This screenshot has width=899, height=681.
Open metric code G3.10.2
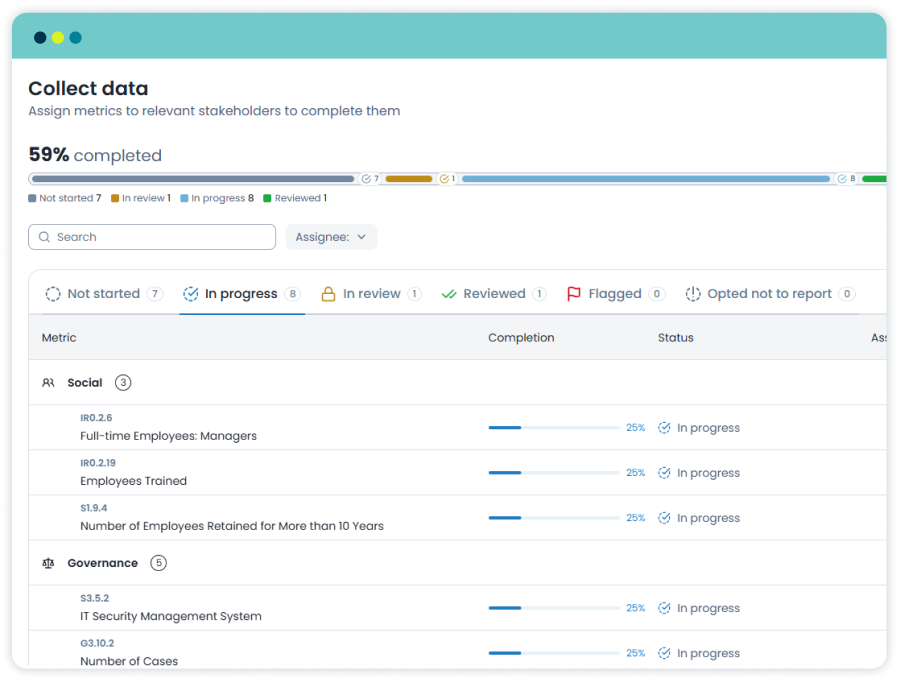tap(97, 643)
